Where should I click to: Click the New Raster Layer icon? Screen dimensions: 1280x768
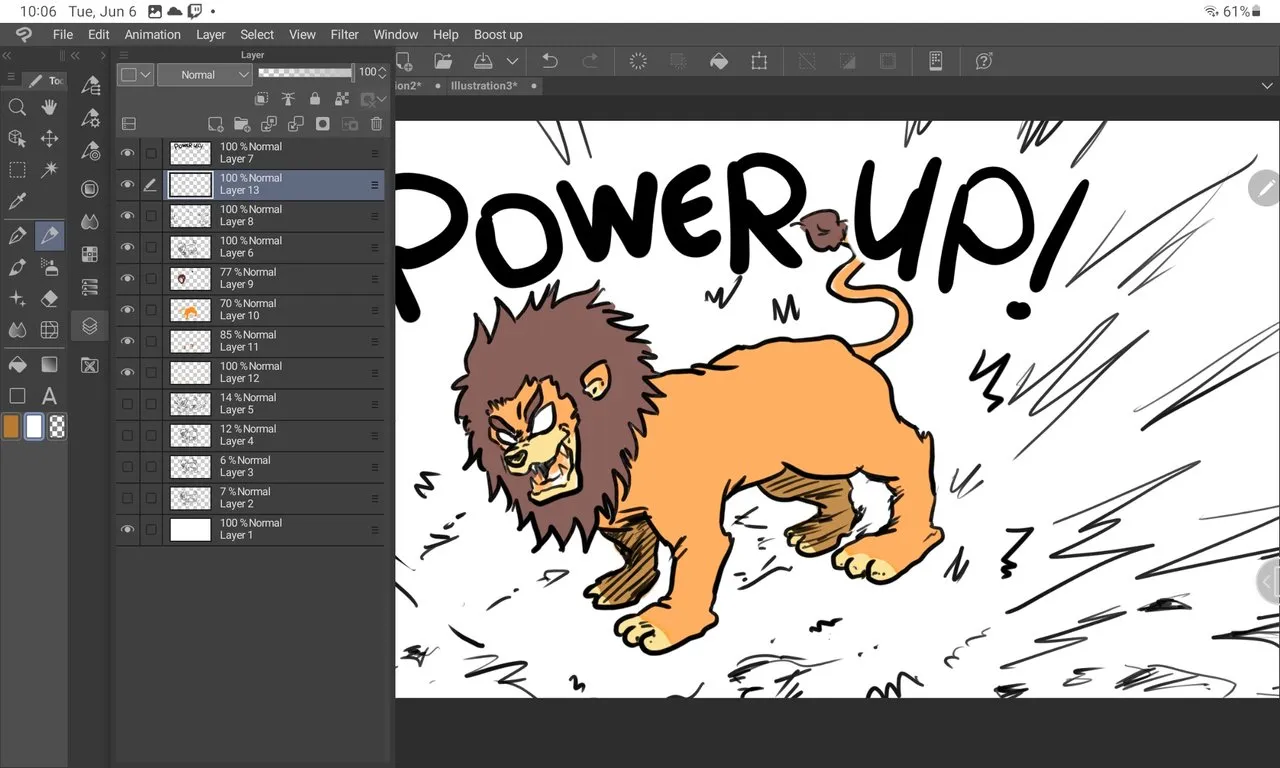click(x=215, y=124)
